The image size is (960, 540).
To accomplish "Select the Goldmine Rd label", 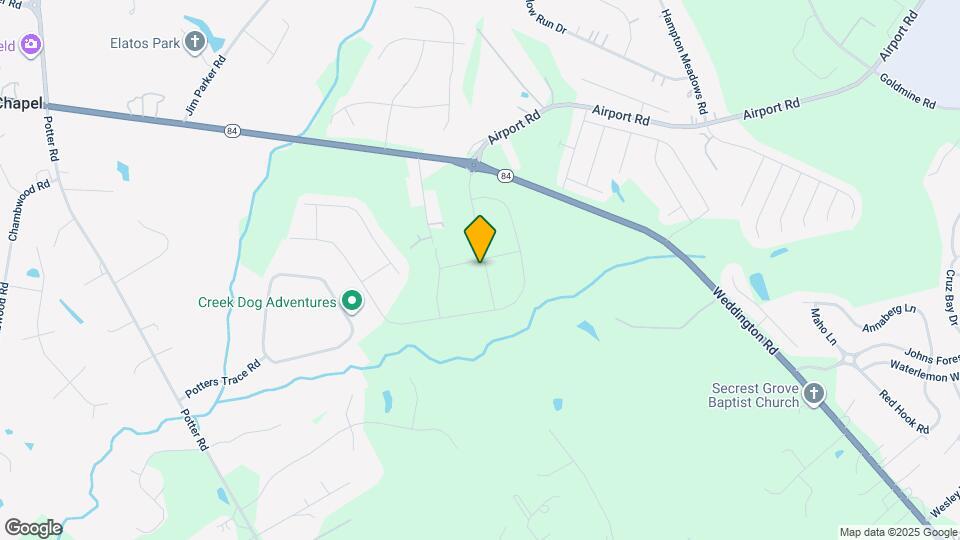I will tap(908, 91).
